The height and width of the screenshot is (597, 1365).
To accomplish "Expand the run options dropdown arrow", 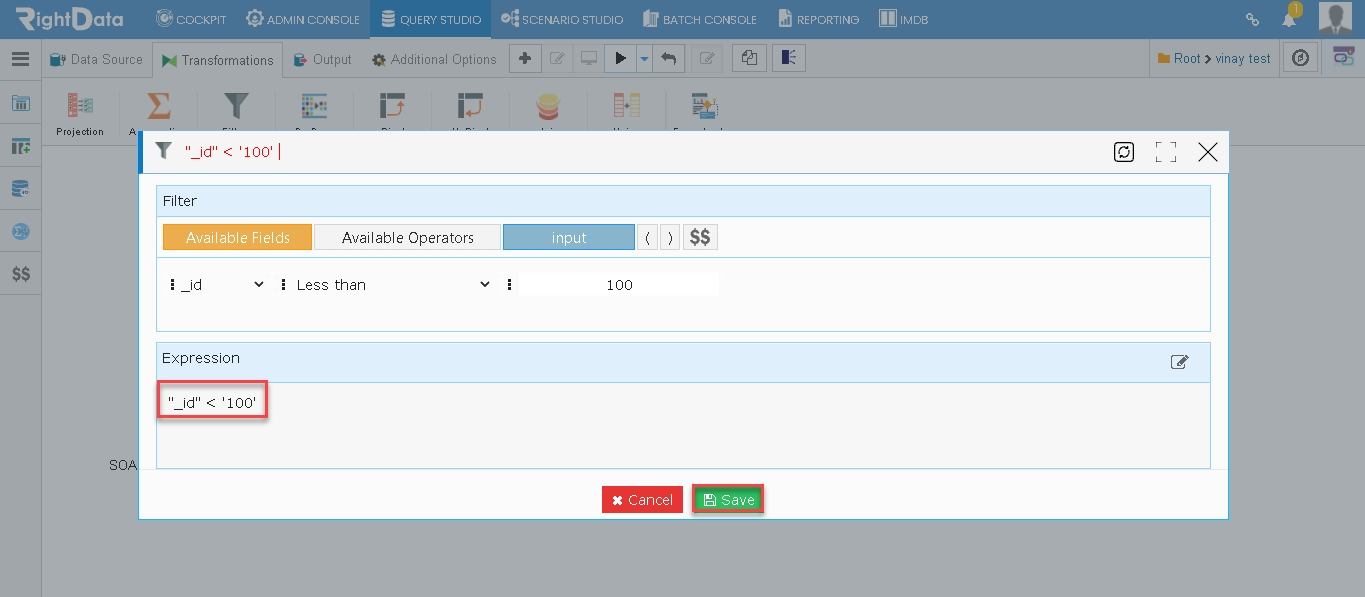I will coord(645,59).
